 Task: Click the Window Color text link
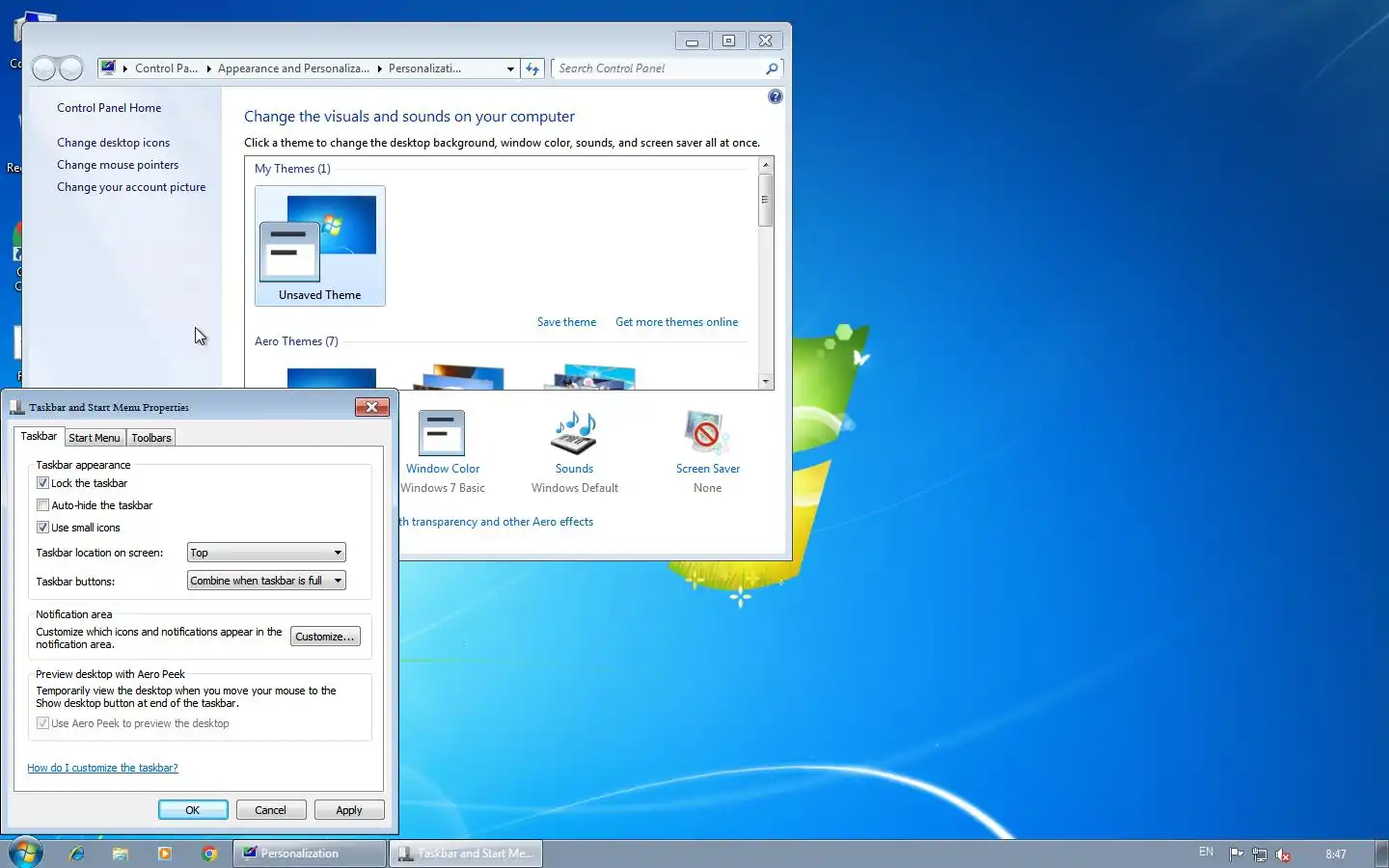pos(443,469)
